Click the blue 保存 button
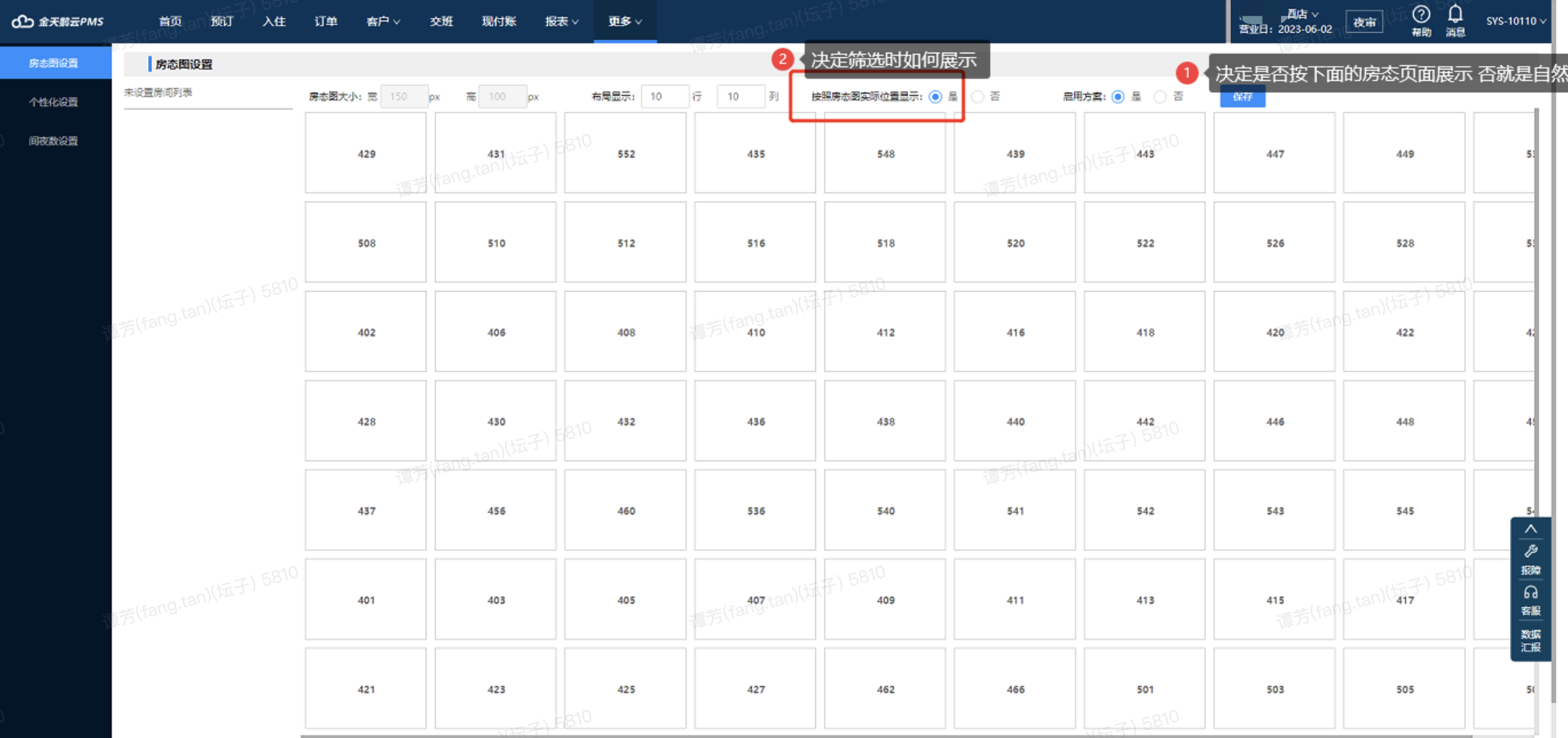 coord(1242,97)
